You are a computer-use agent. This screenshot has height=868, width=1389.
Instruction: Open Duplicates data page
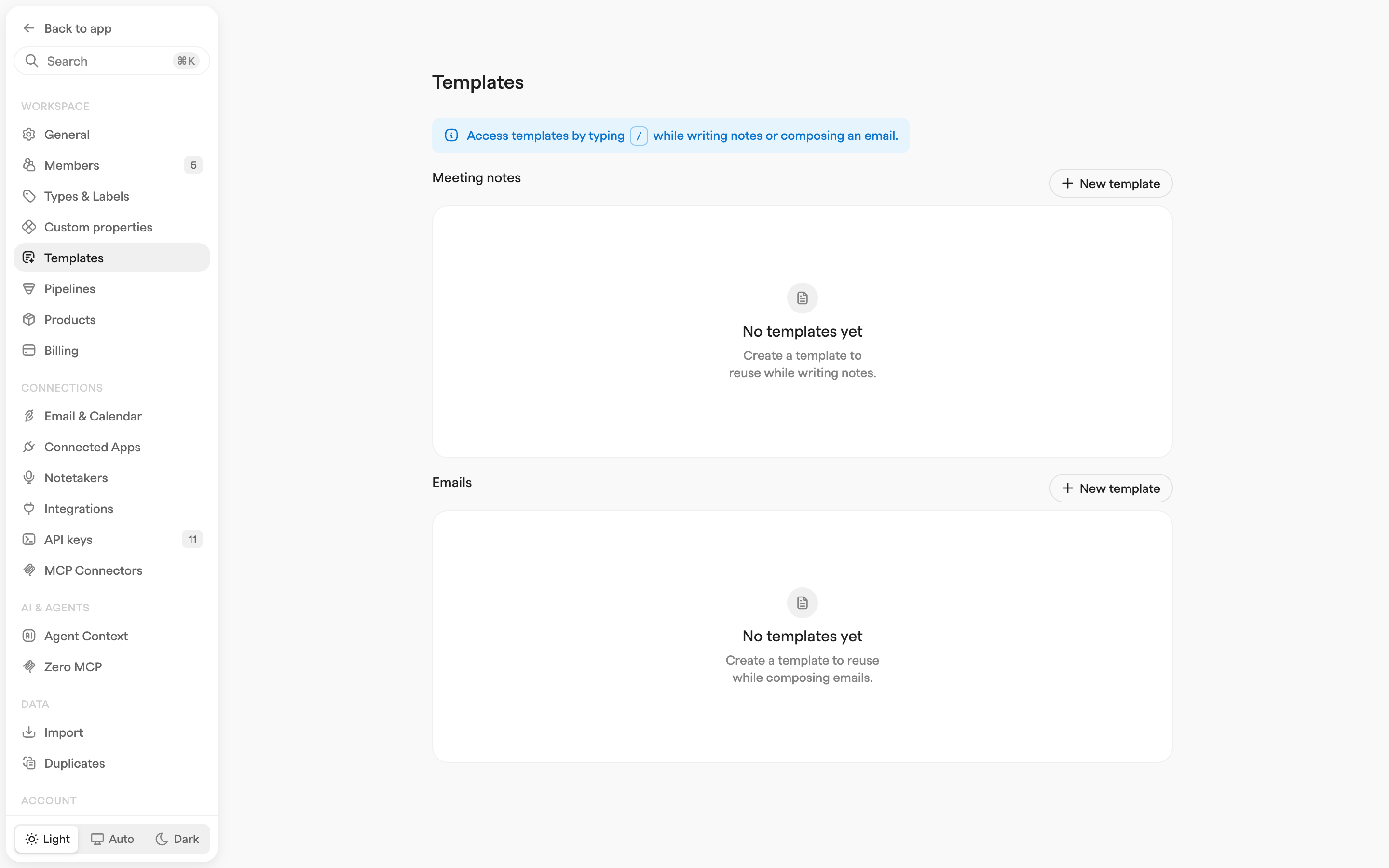pyautogui.click(x=112, y=763)
